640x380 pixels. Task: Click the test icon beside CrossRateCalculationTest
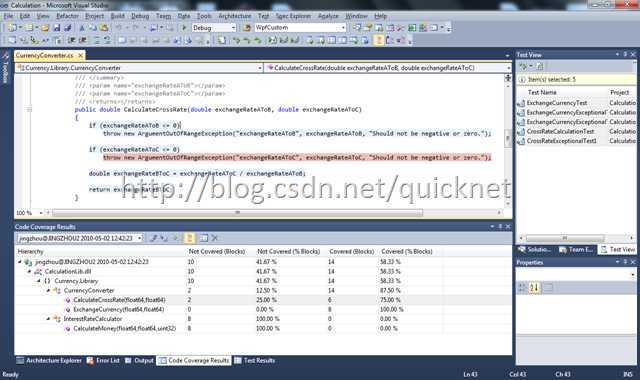coord(521,131)
